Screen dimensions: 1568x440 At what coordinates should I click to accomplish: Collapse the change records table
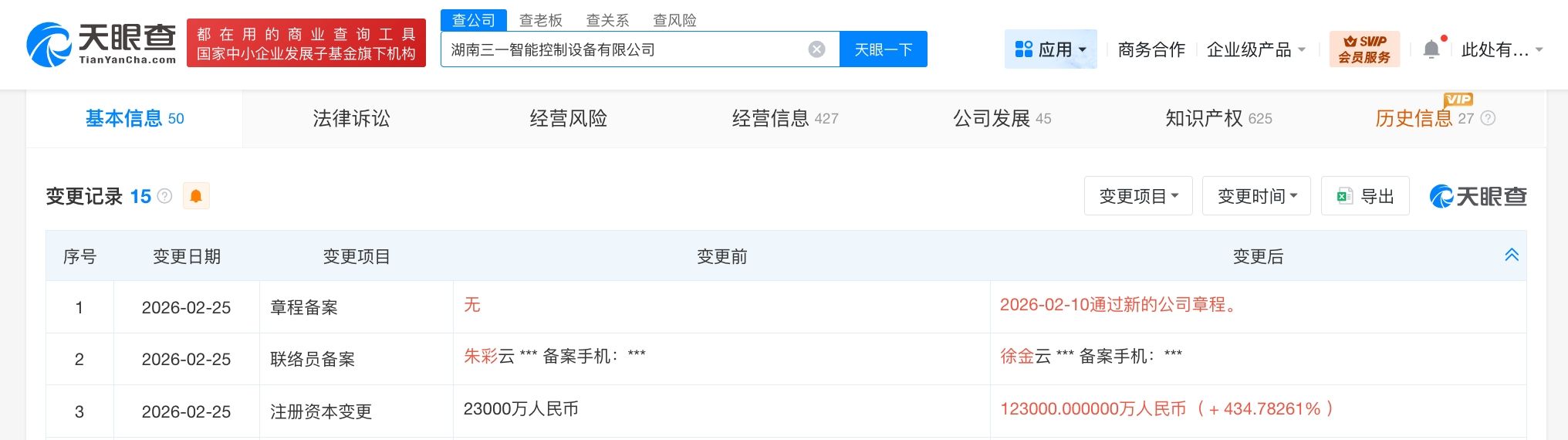click(x=1511, y=255)
